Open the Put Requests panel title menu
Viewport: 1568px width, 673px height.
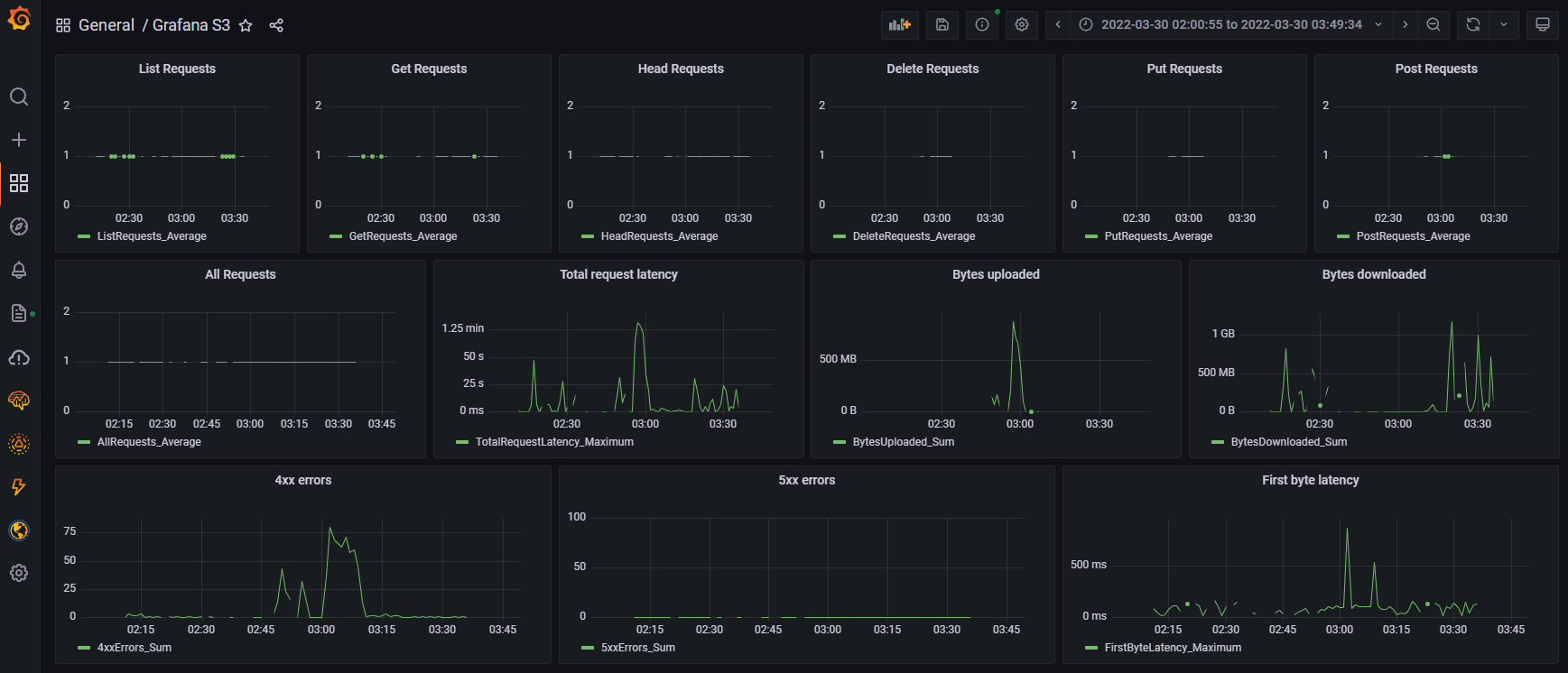pyautogui.click(x=1184, y=69)
